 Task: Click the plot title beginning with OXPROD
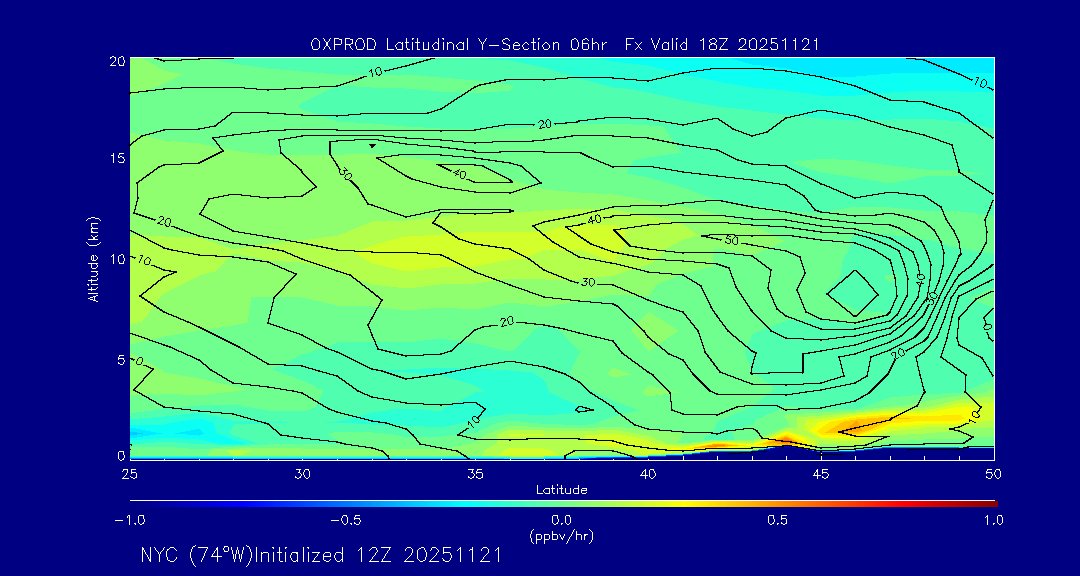566,44
